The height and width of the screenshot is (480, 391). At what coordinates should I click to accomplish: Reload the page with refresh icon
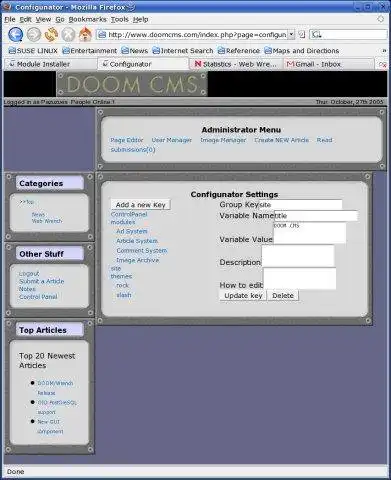[x=51, y=34]
